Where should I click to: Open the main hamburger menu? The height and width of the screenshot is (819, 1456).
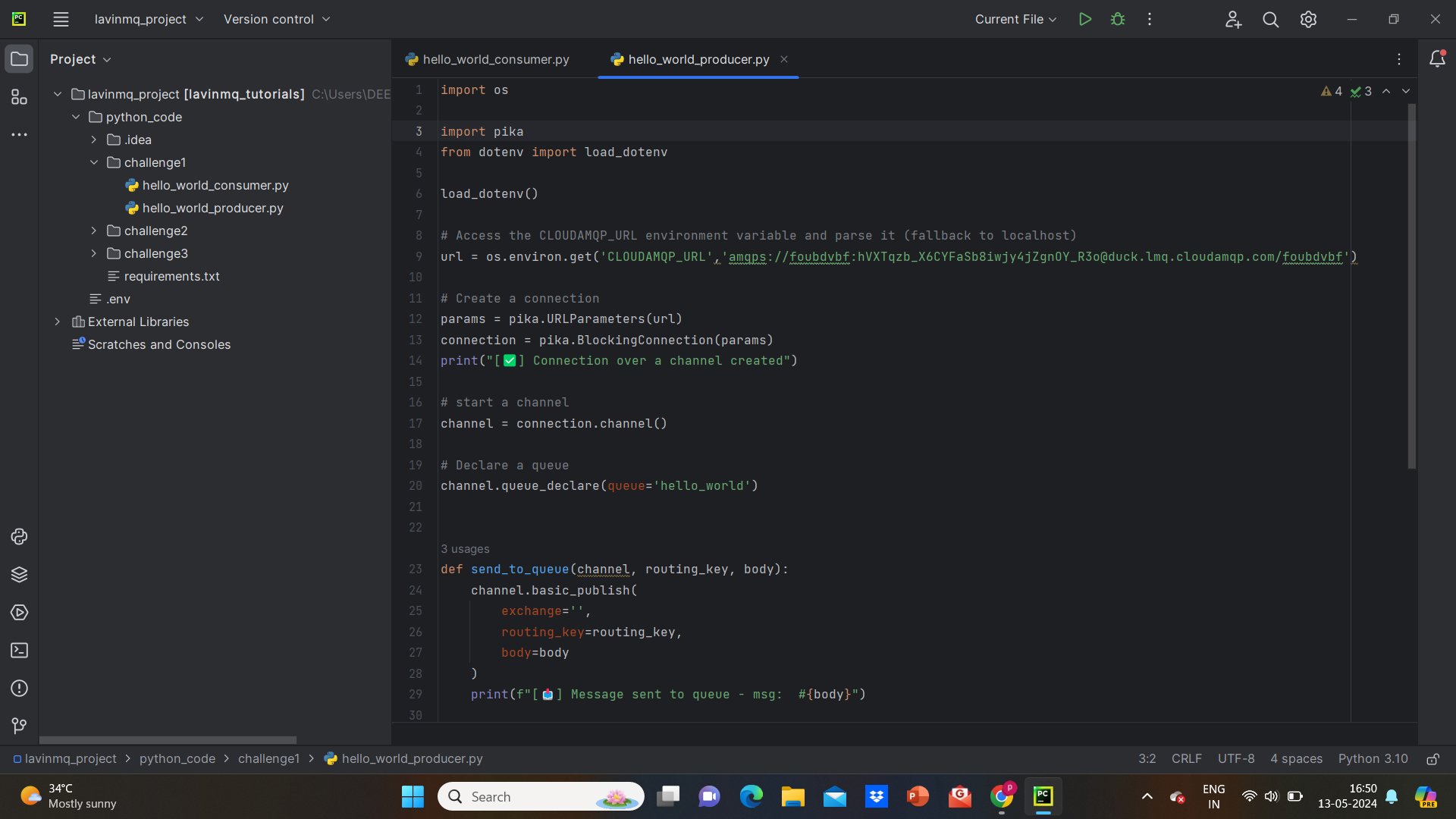point(61,19)
